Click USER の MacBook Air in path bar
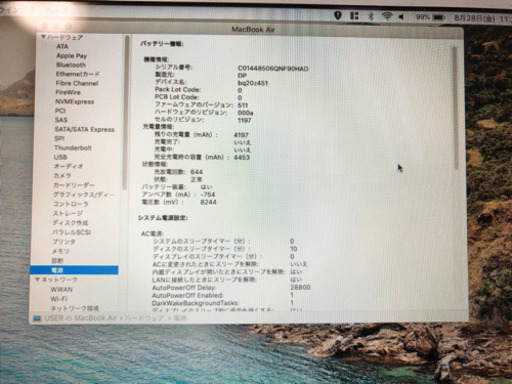512x384 pixels. pyautogui.click(x=80, y=318)
